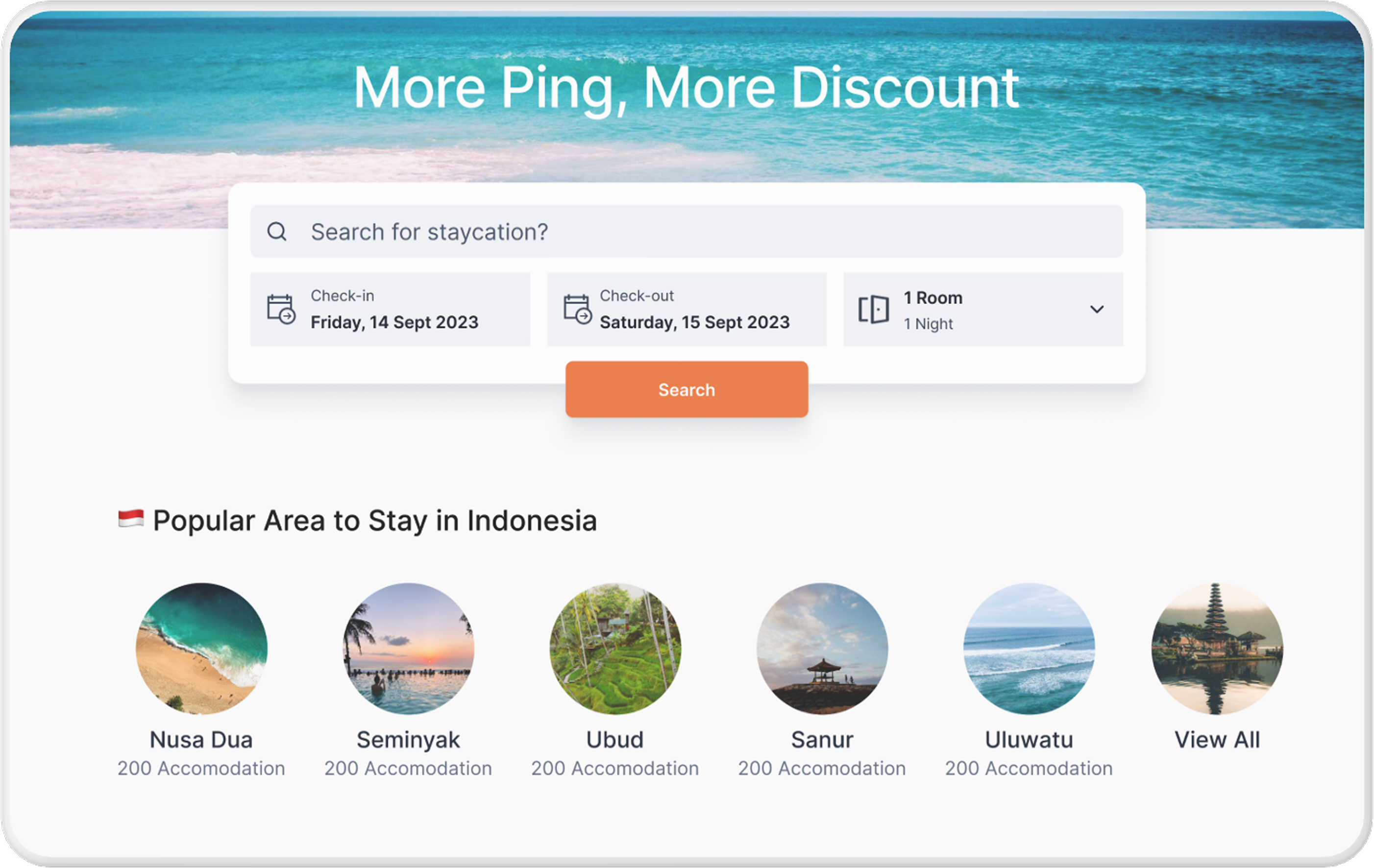Image resolution: width=1374 pixels, height=868 pixels.
Task: Click the Indonesia flag icon
Action: (x=131, y=519)
